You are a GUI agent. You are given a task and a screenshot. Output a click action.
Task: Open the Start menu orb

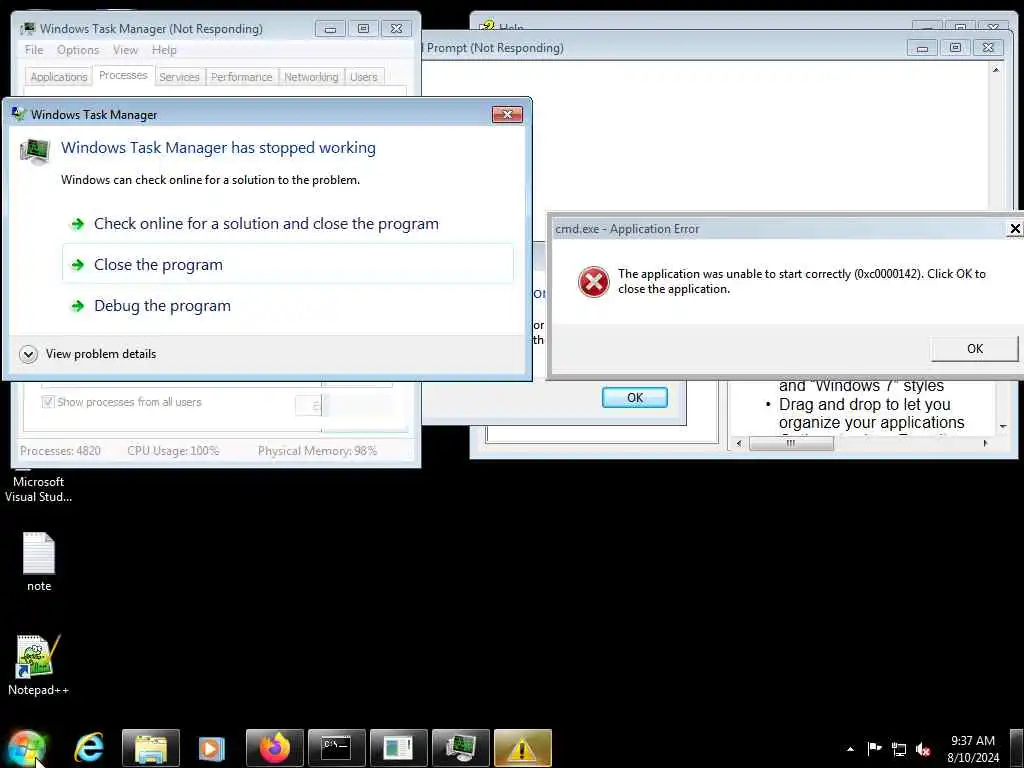[x=26, y=748]
